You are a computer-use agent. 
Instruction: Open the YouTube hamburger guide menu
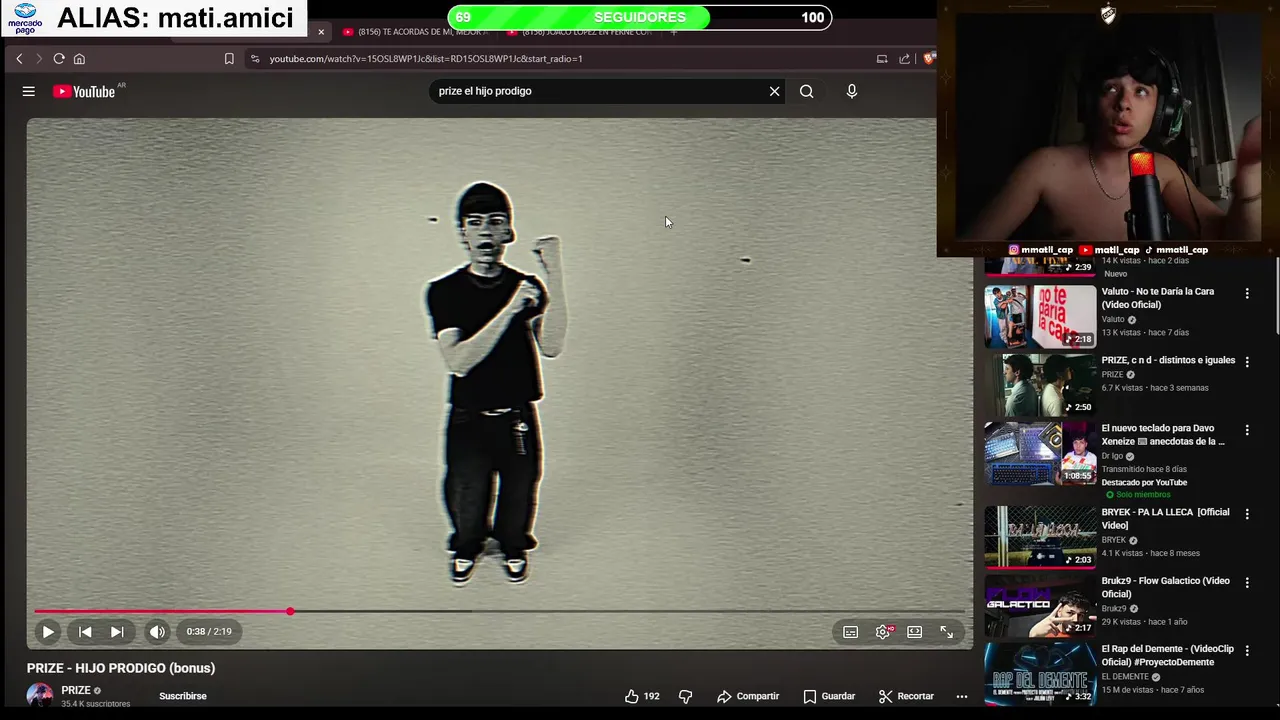29,91
